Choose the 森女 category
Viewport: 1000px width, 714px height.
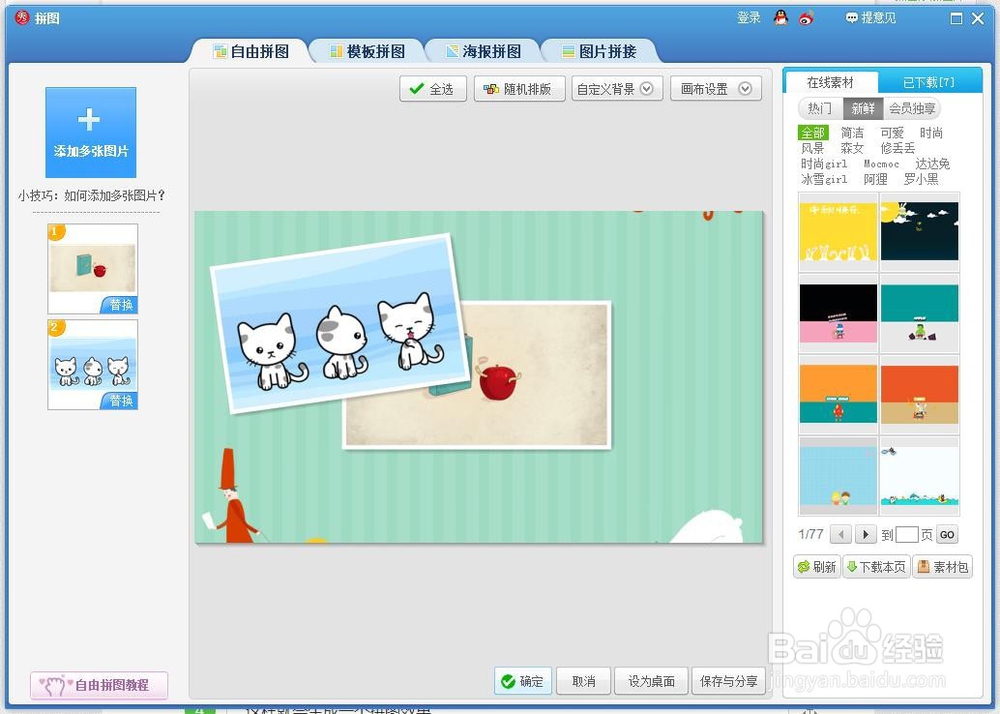coord(853,148)
